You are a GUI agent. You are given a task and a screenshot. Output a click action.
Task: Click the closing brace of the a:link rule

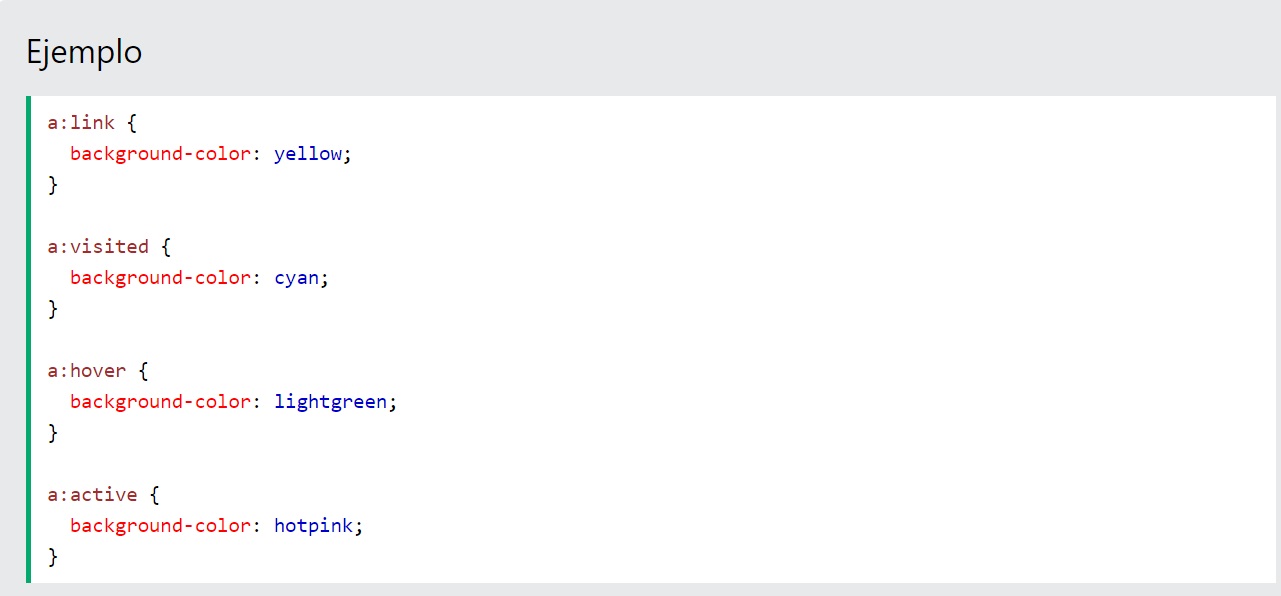click(53, 185)
